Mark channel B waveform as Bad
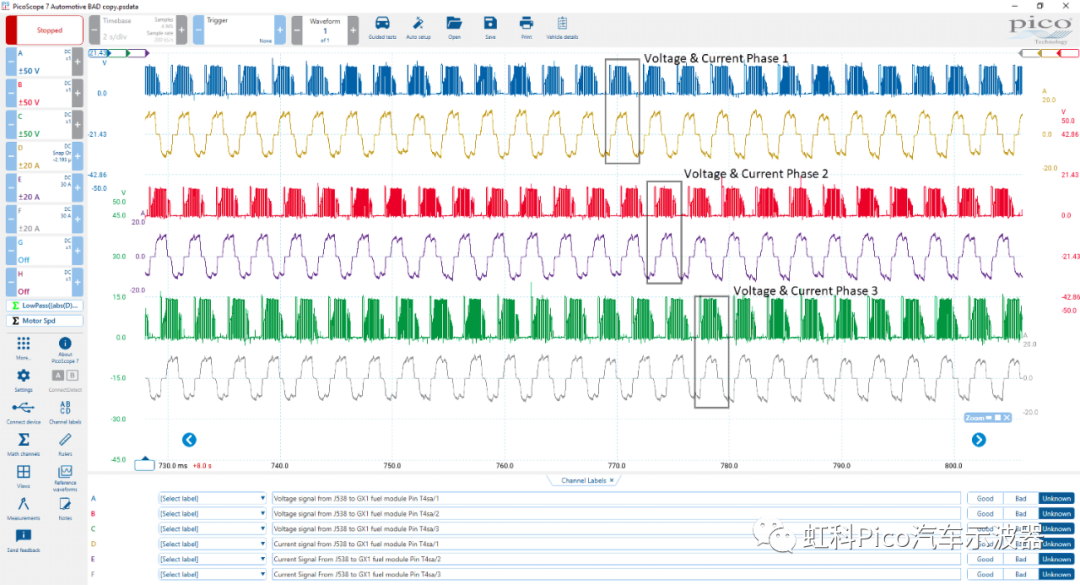 click(1021, 514)
